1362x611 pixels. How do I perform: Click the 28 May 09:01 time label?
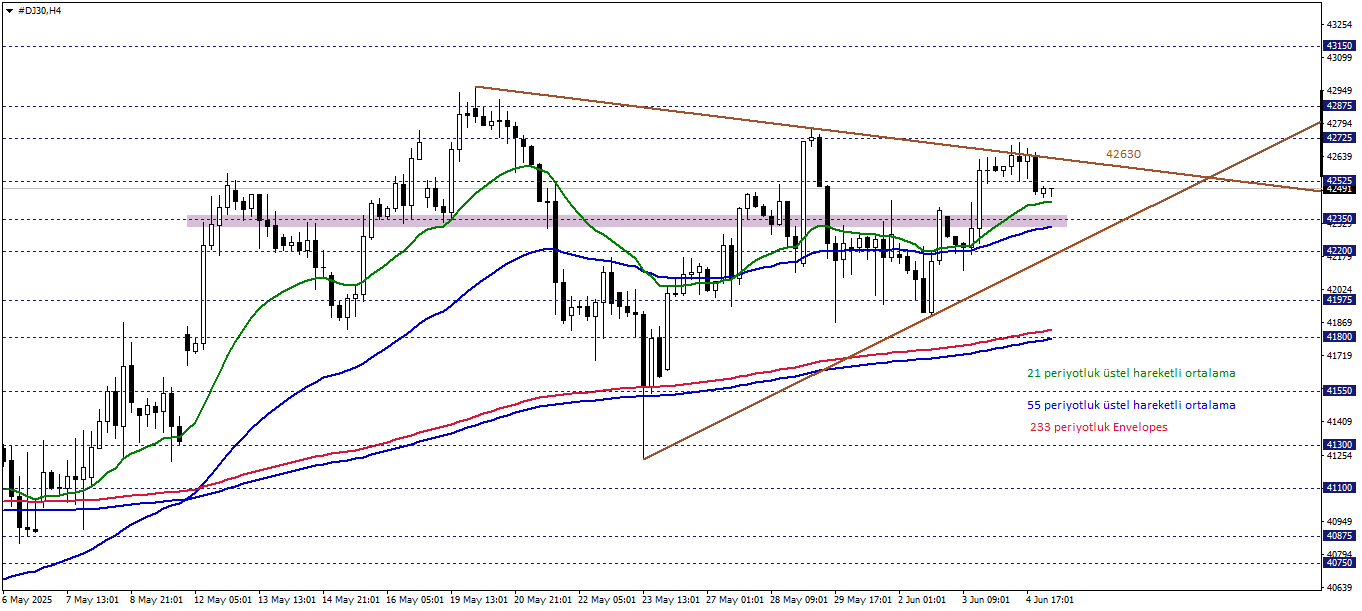click(798, 600)
